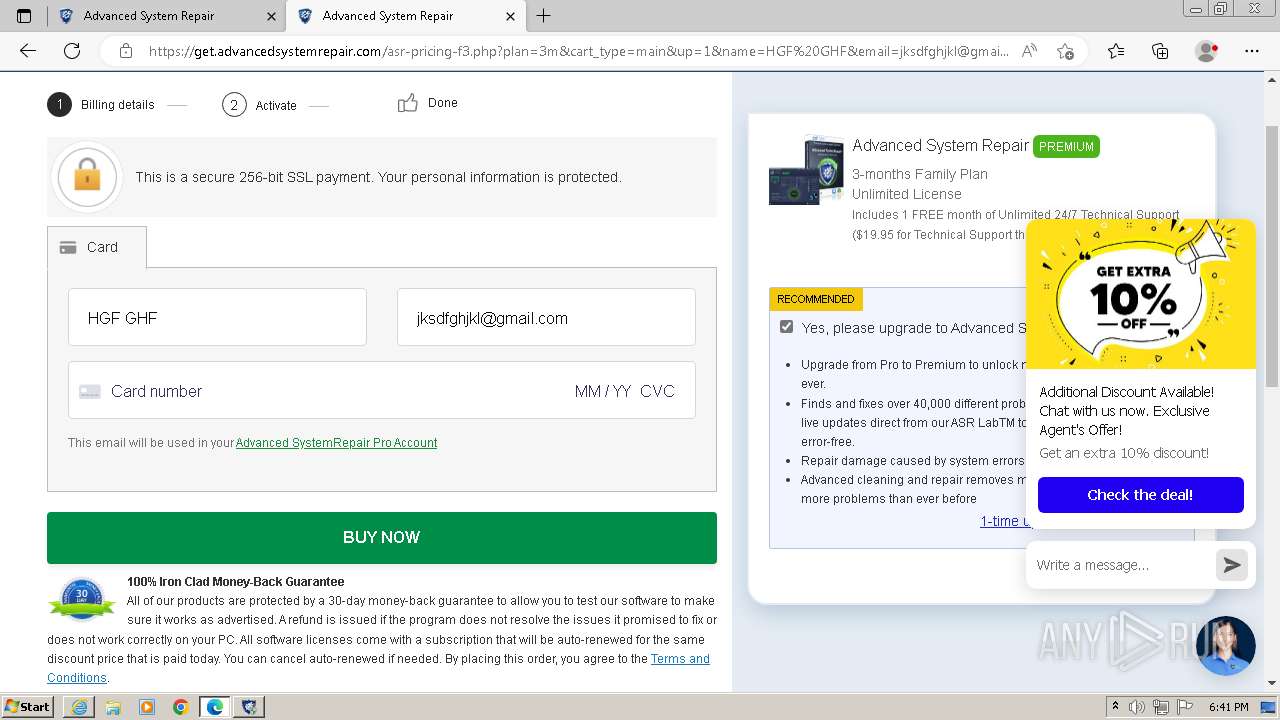Click the SSL padlock icon
1280x720 pixels.
[x=87, y=177]
